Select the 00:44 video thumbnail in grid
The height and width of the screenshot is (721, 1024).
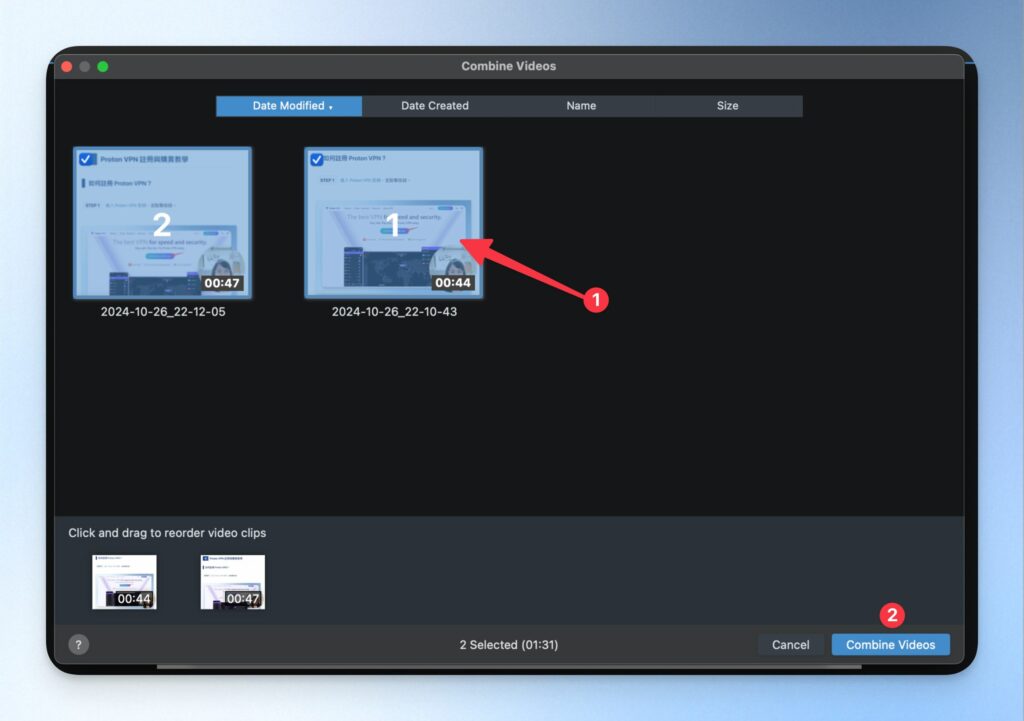(x=394, y=223)
